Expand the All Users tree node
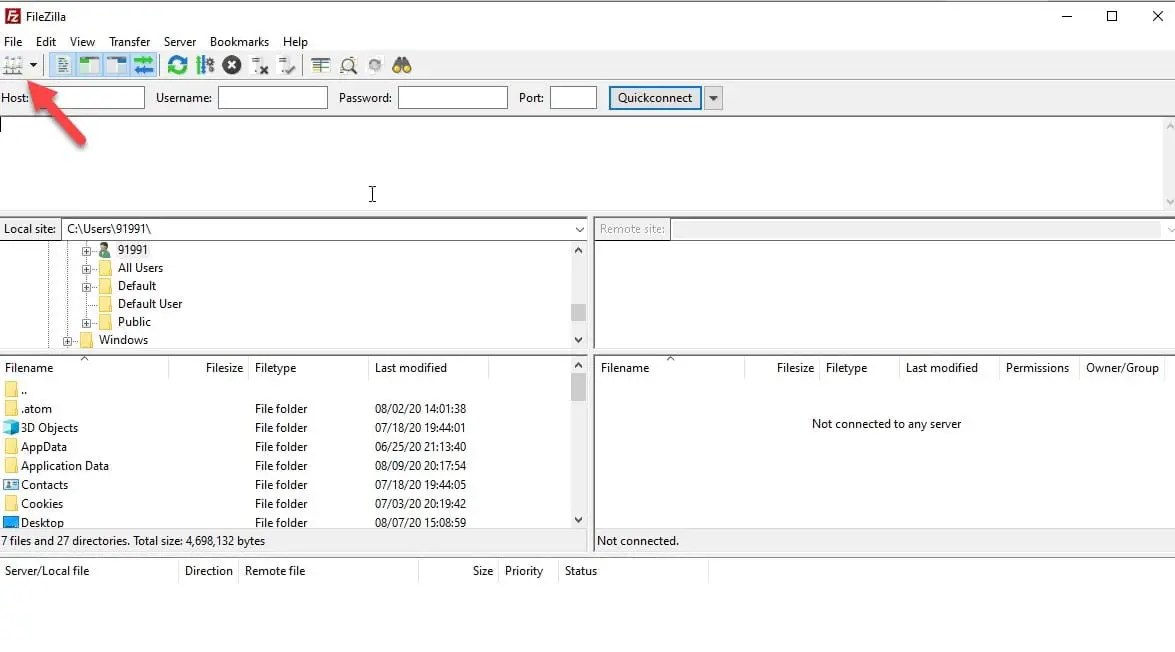 click(86, 268)
